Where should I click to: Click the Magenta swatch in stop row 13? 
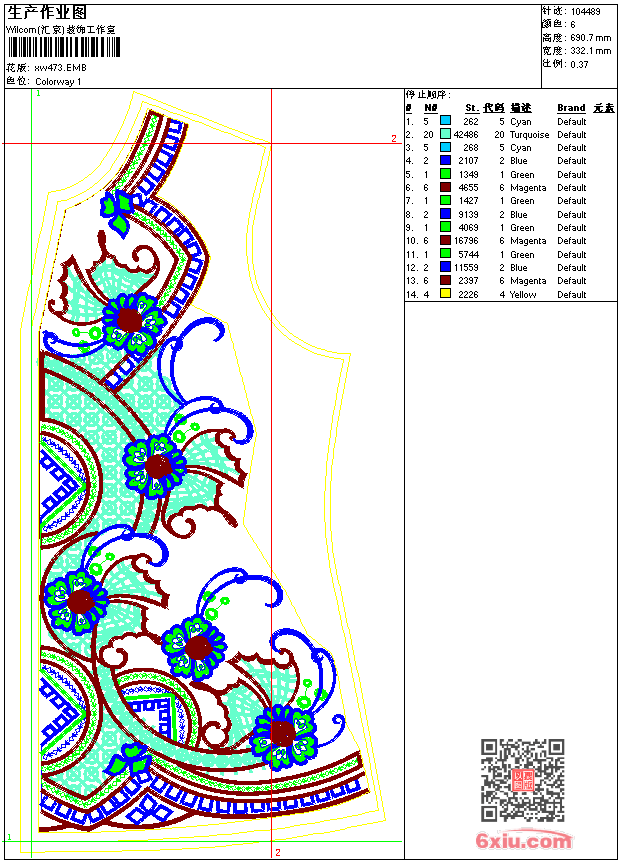445,280
